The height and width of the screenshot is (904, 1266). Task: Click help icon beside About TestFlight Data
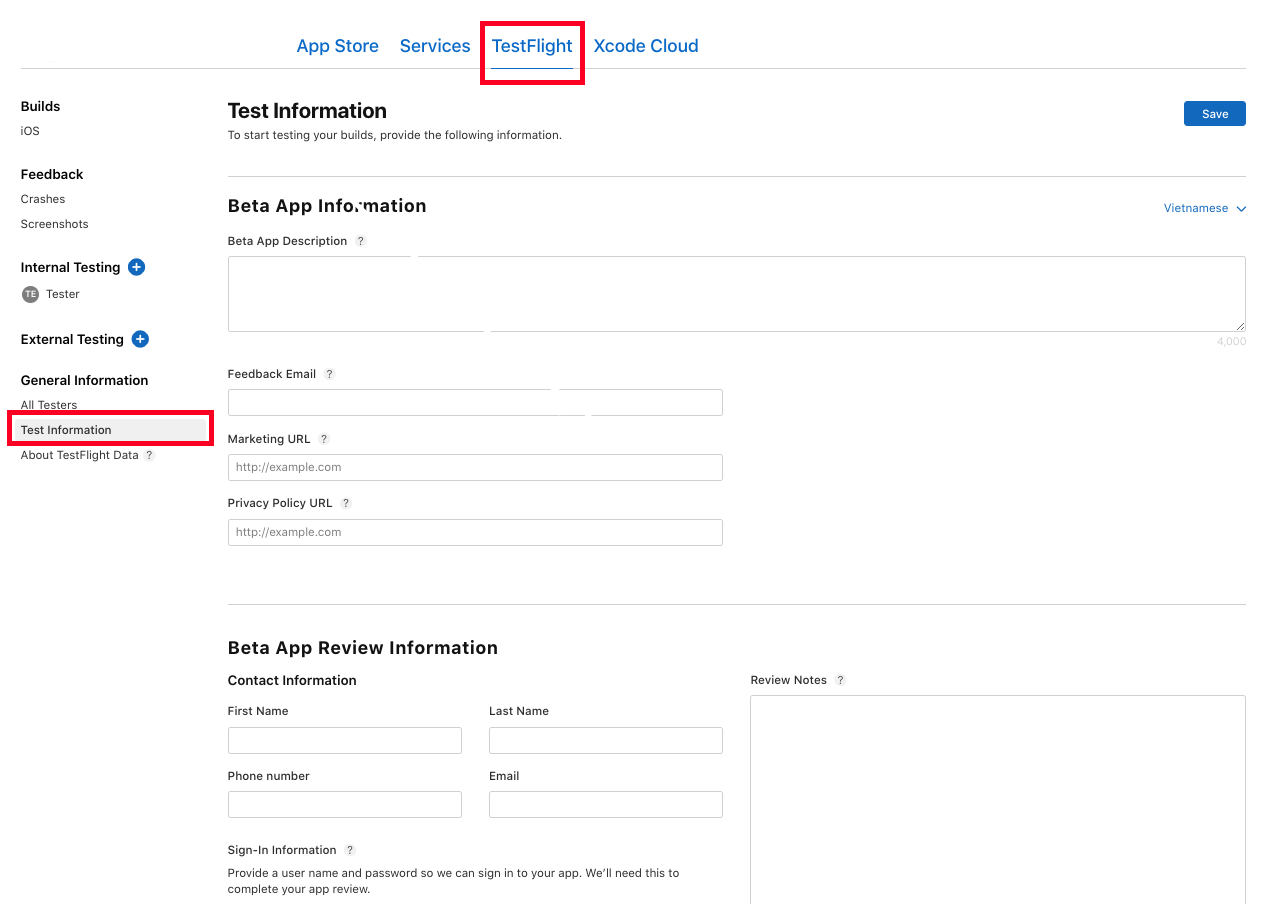(149, 455)
